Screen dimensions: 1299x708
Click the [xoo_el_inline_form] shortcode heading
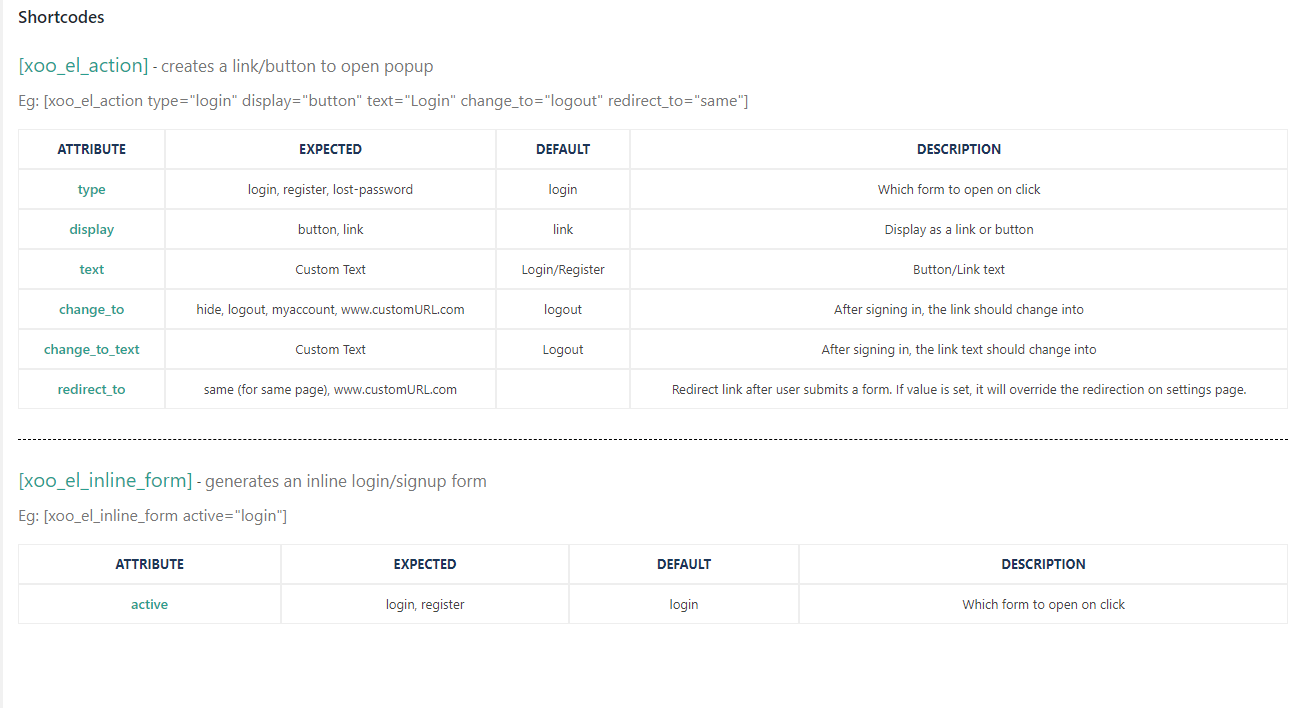click(x=105, y=481)
